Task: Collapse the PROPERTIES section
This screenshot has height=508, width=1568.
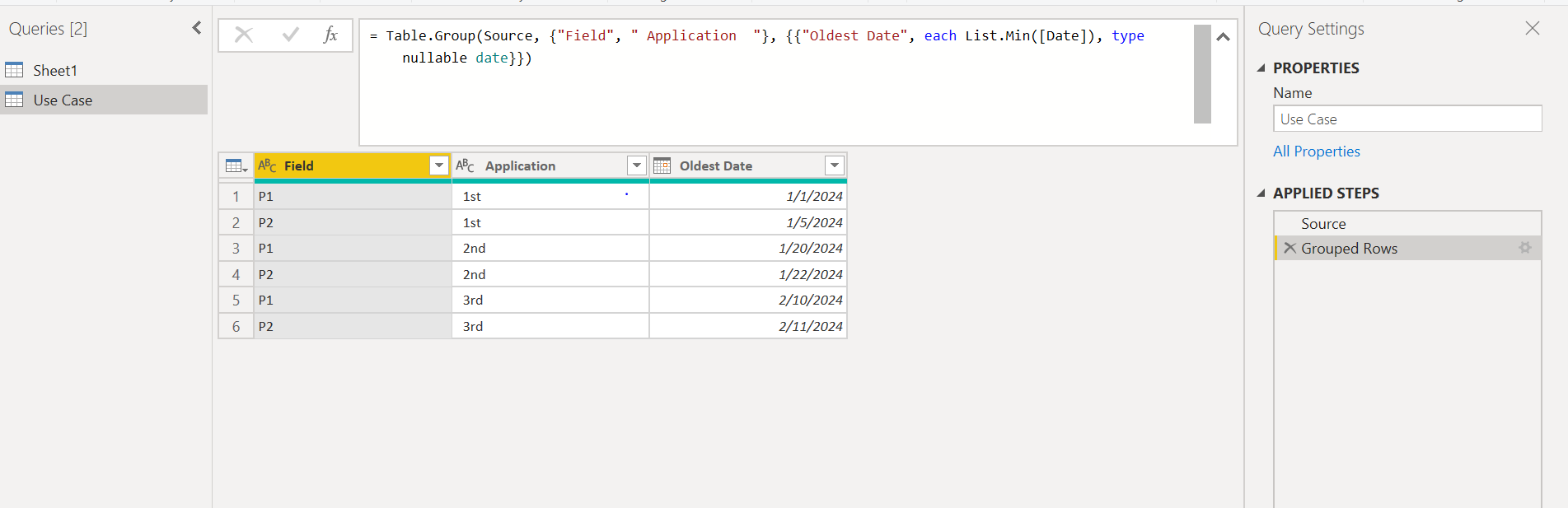Action: point(1261,68)
